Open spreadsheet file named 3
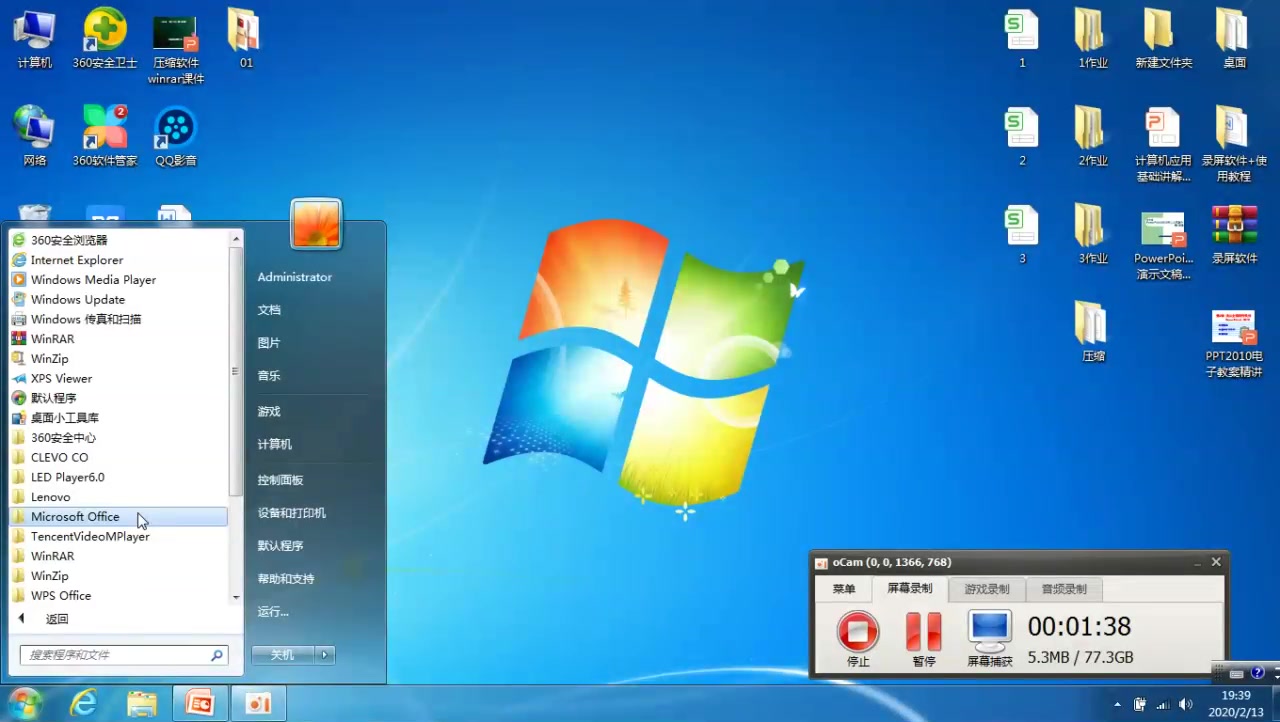1280x722 pixels. tap(1021, 235)
